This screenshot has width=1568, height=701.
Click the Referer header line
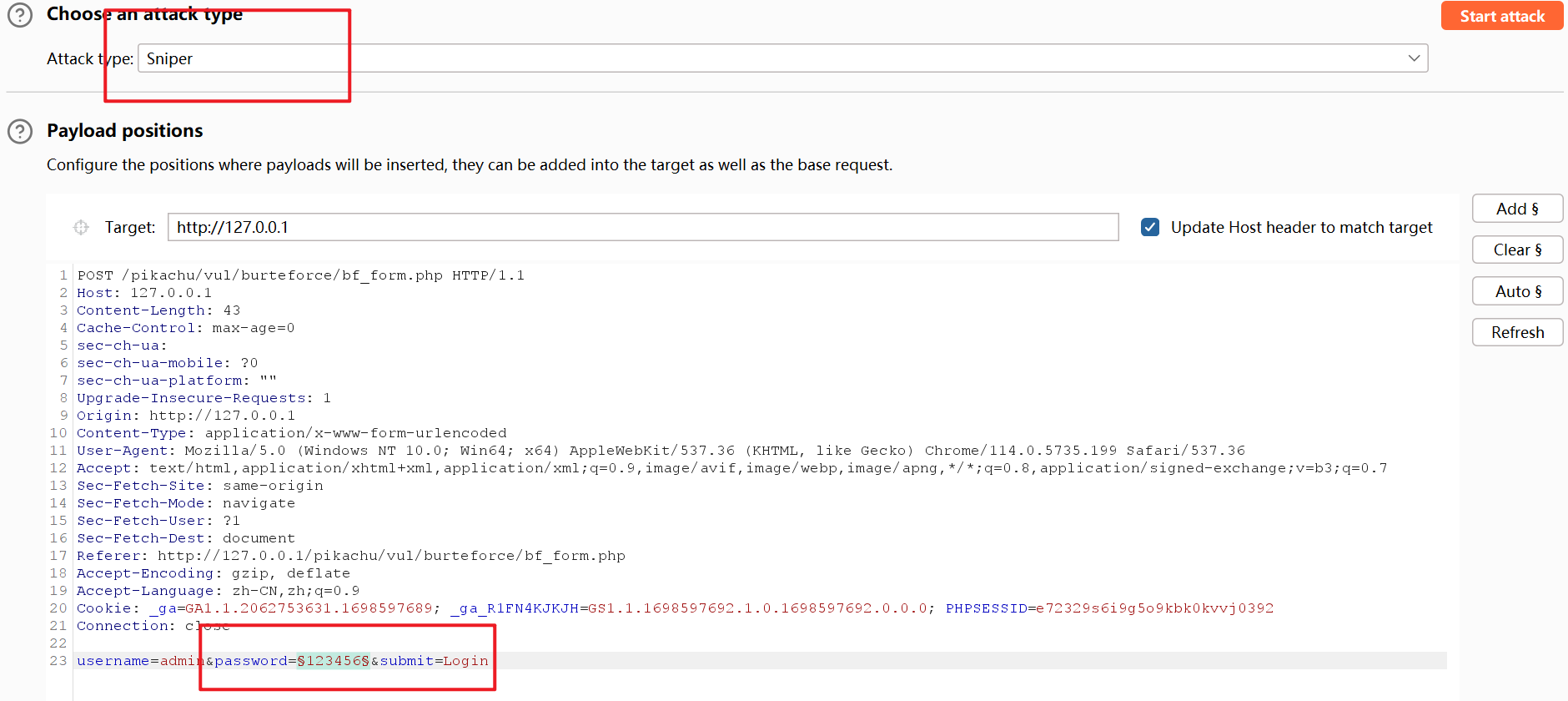click(350, 556)
